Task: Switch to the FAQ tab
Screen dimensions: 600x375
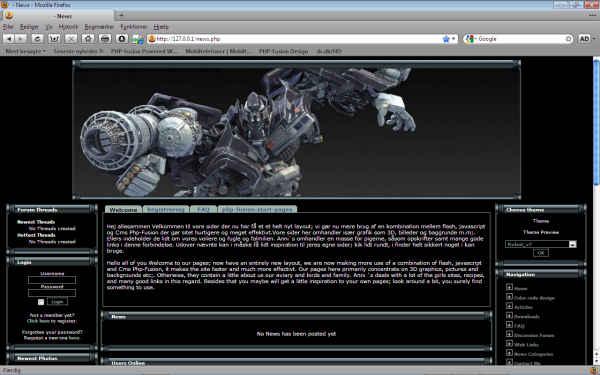Action: click(203, 209)
